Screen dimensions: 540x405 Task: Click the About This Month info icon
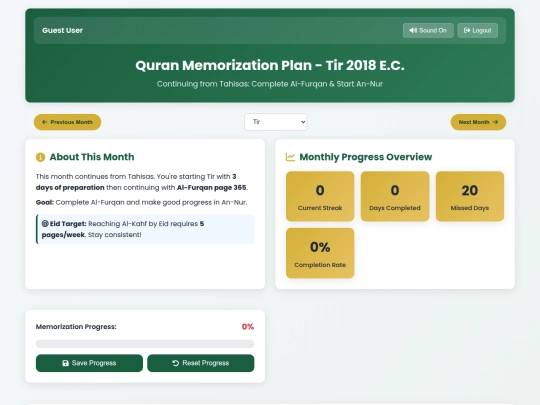click(40, 157)
